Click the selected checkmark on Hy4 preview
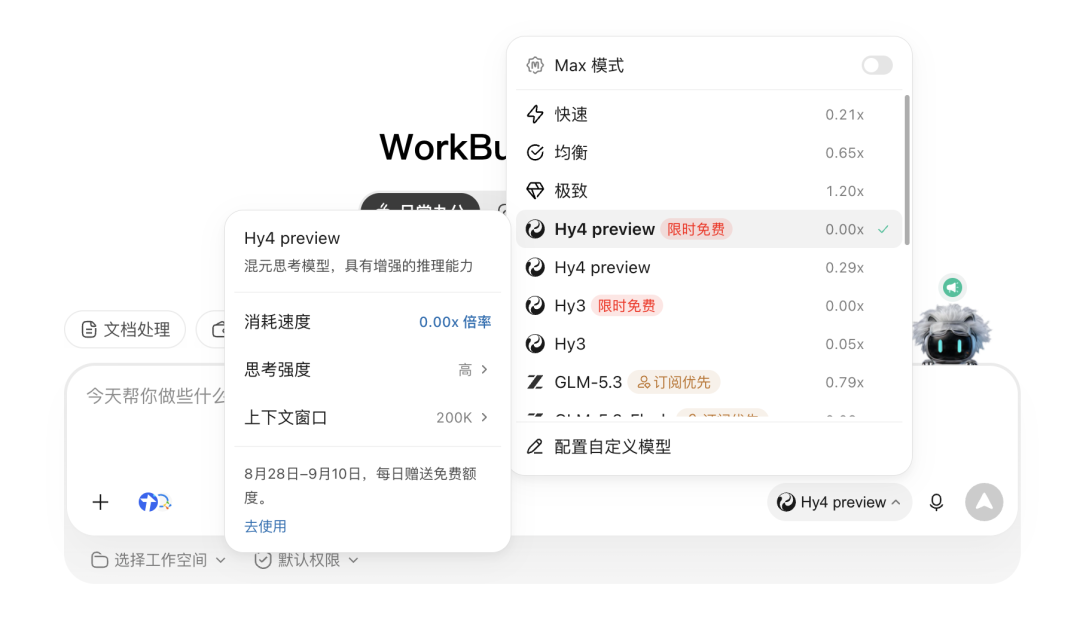 pos(883,229)
